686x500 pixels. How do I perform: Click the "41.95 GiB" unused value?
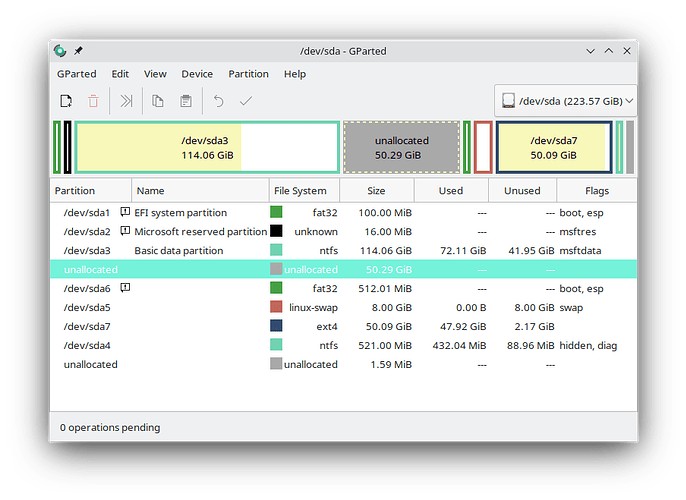point(532,251)
